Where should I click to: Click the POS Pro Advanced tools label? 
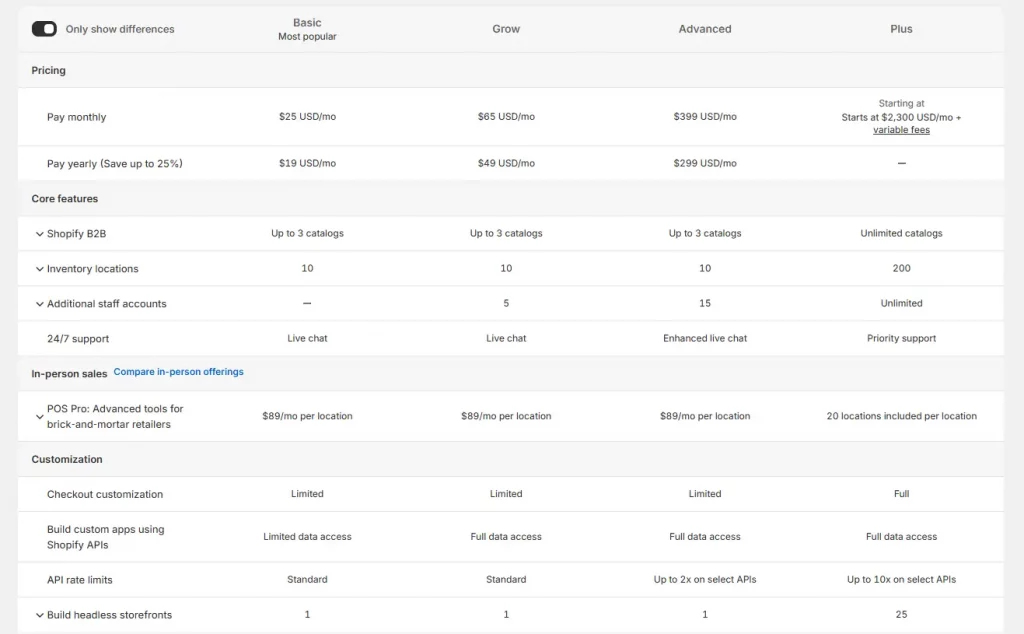point(115,417)
